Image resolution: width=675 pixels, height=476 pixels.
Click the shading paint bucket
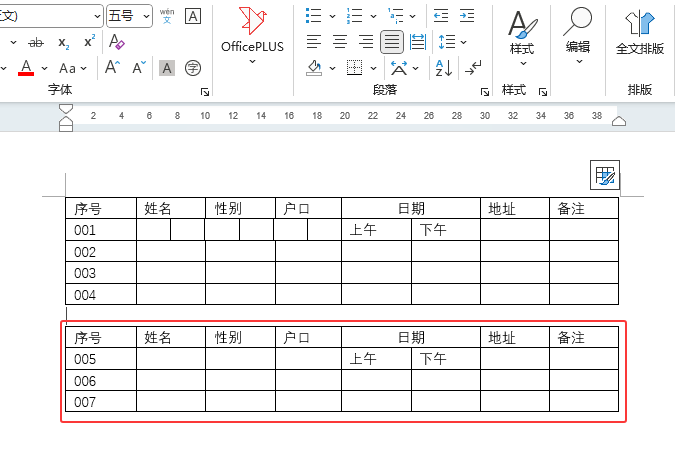click(x=314, y=68)
